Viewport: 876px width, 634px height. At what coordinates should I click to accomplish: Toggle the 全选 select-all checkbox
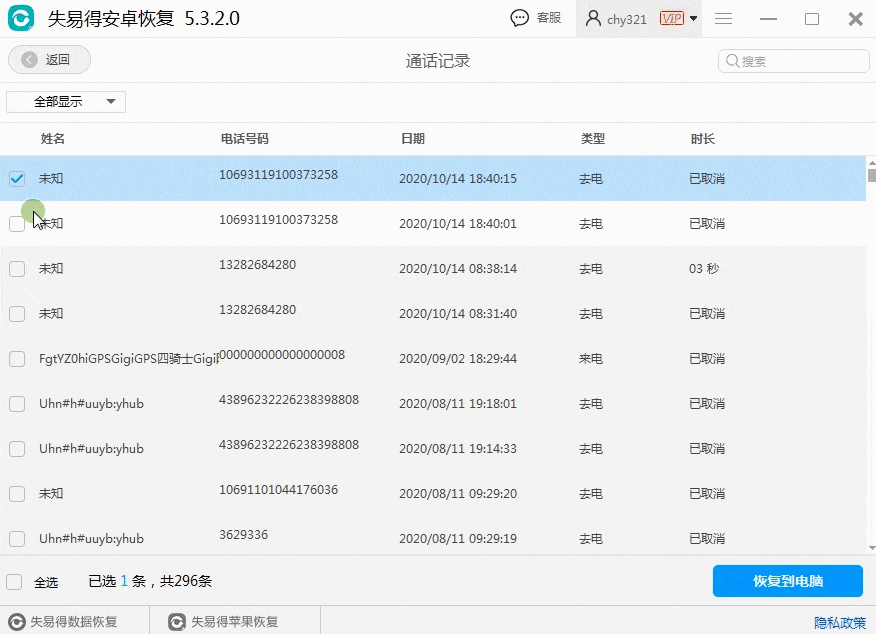(x=14, y=582)
